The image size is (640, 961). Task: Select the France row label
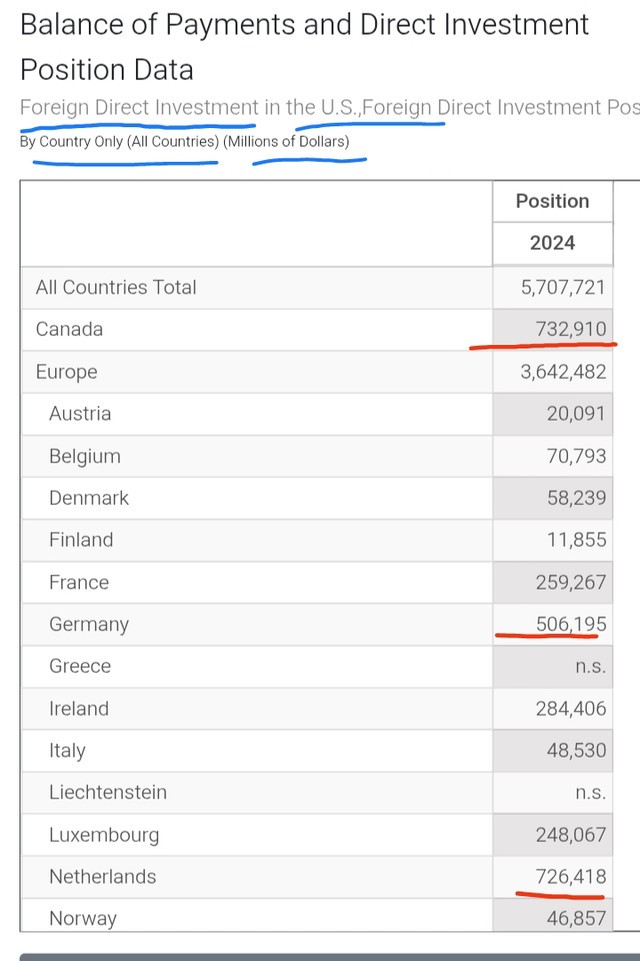(79, 582)
